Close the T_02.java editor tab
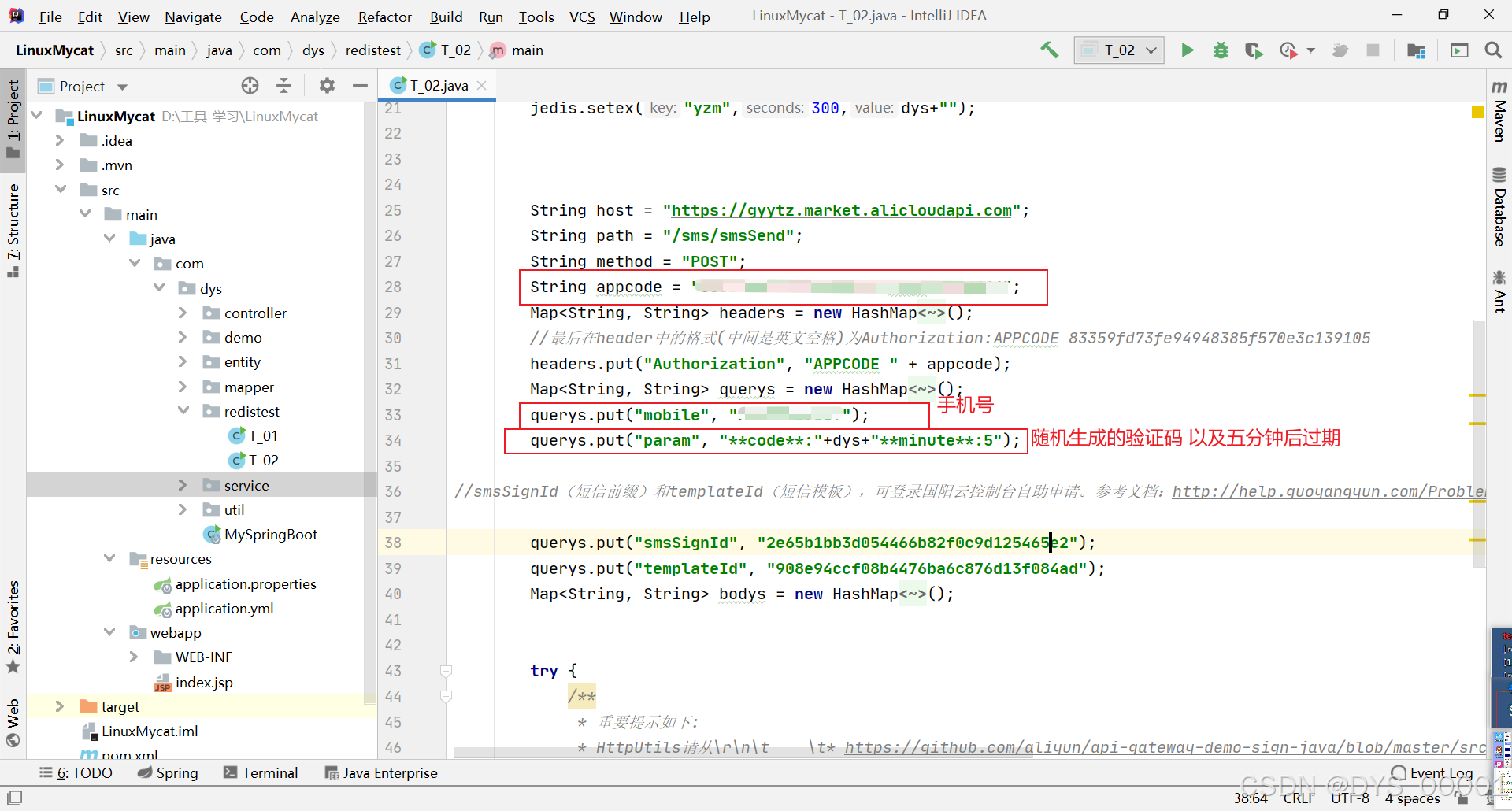1512x811 pixels. coord(482,85)
